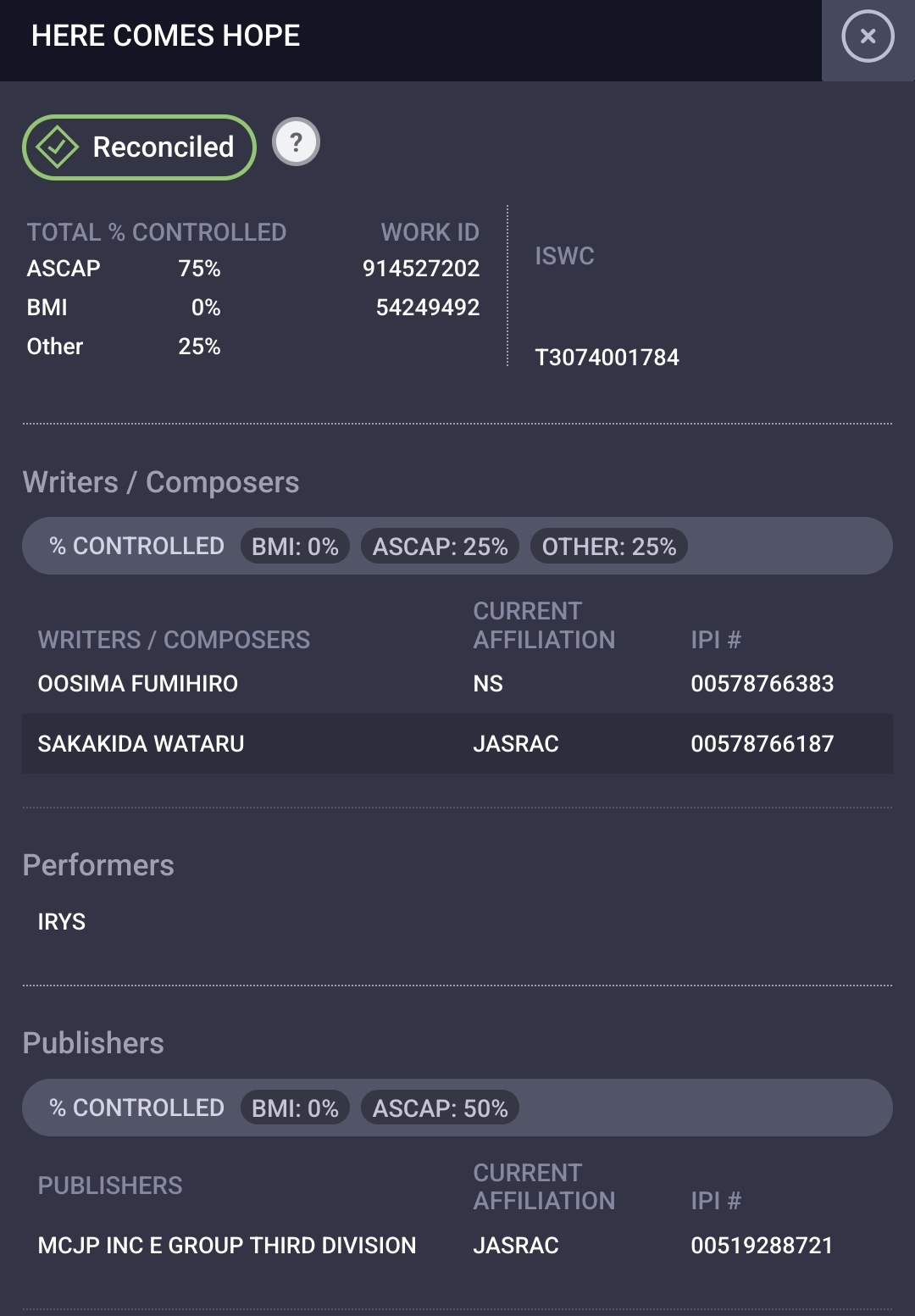Click IPI number 00578766187
The height and width of the screenshot is (1316, 915).
click(762, 744)
